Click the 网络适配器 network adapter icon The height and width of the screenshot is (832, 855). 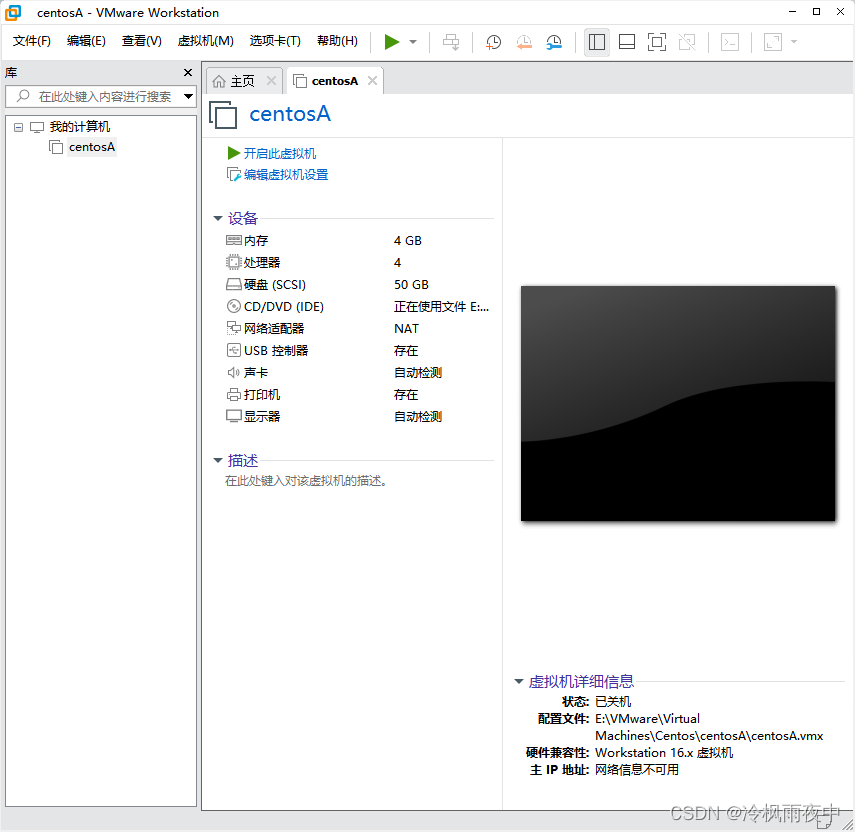(233, 328)
